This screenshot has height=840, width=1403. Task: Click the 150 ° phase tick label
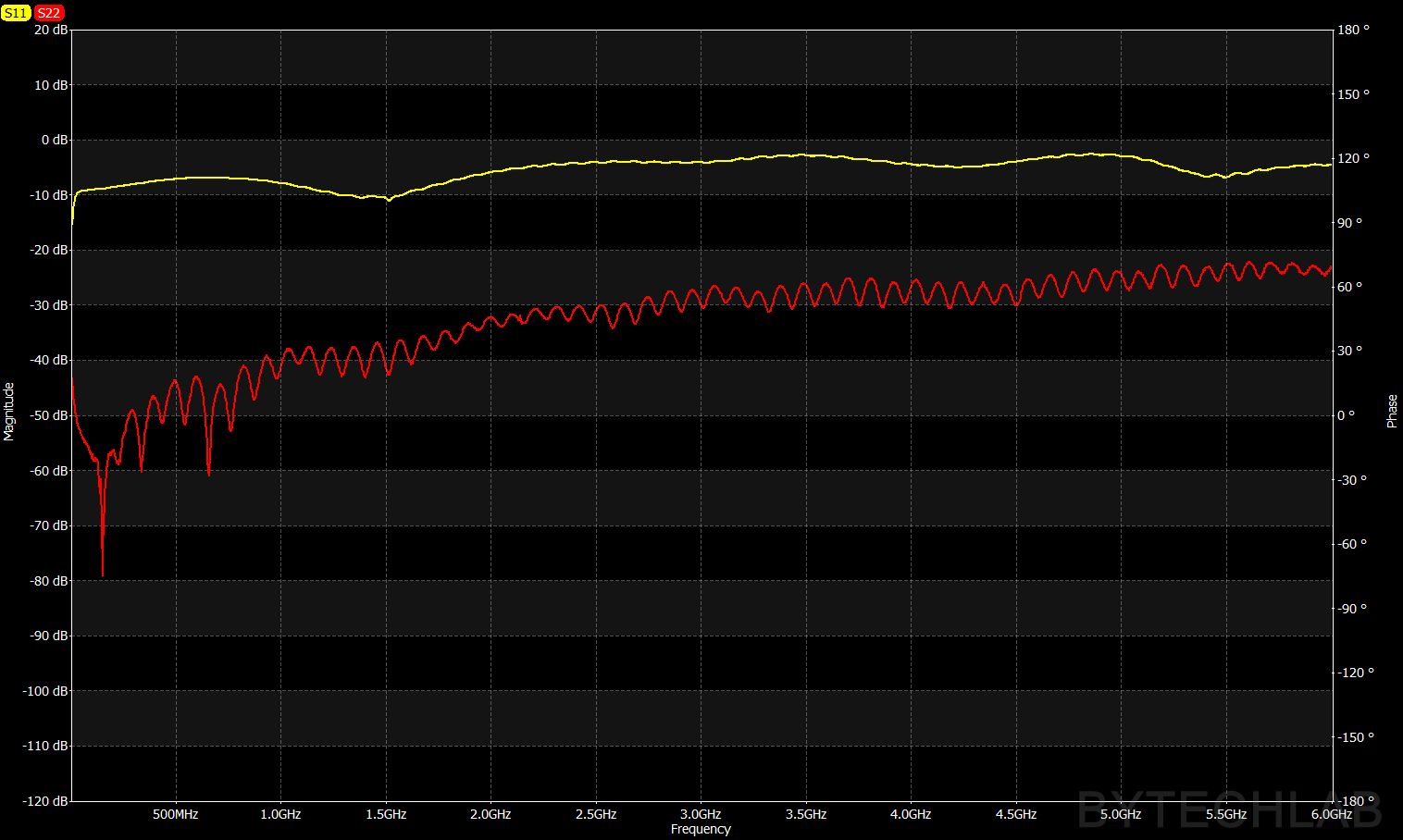(1353, 94)
